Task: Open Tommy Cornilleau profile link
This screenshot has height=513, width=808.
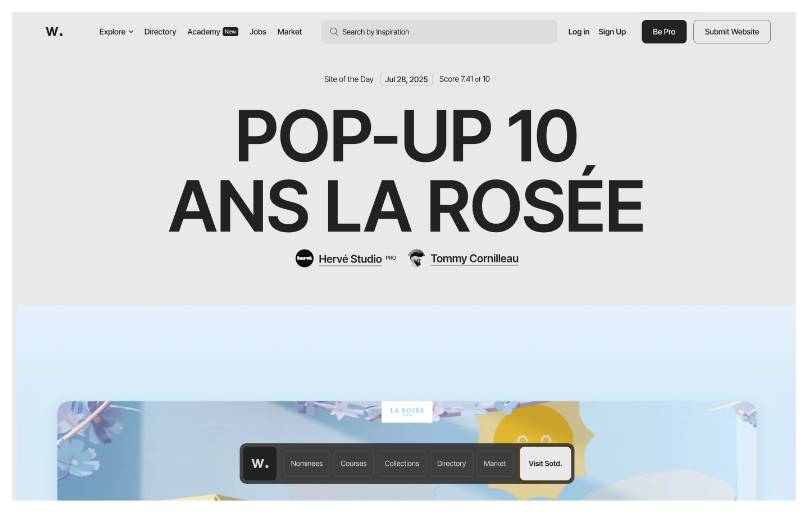Action: coord(475,259)
